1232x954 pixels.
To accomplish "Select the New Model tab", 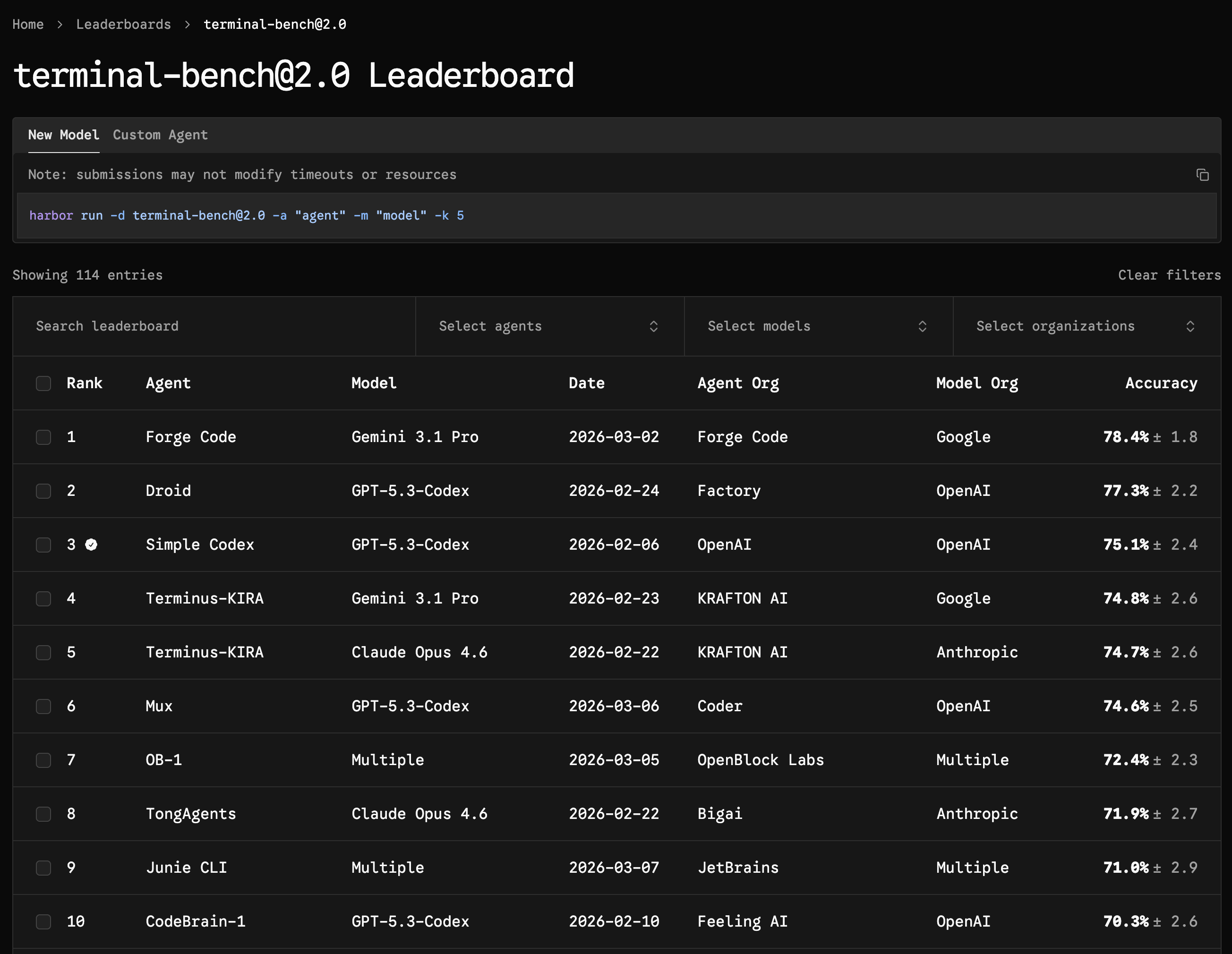I will [x=64, y=136].
